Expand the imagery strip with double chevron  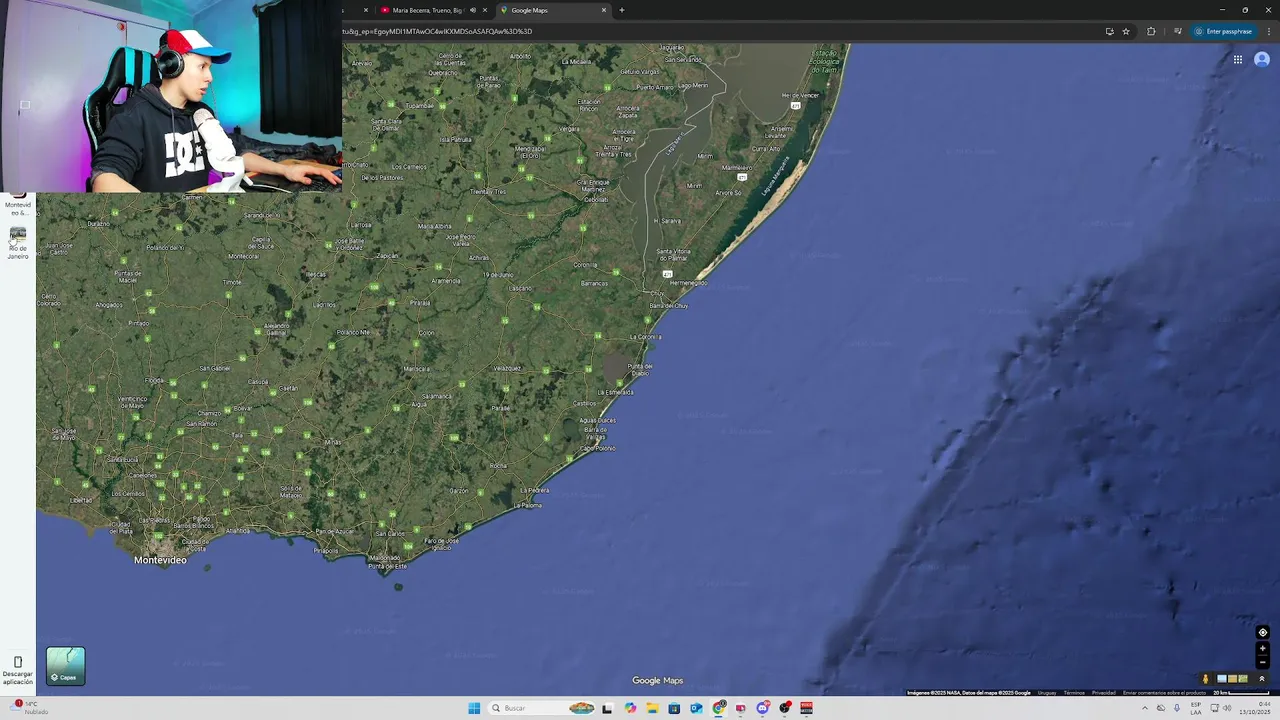coord(1261,679)
